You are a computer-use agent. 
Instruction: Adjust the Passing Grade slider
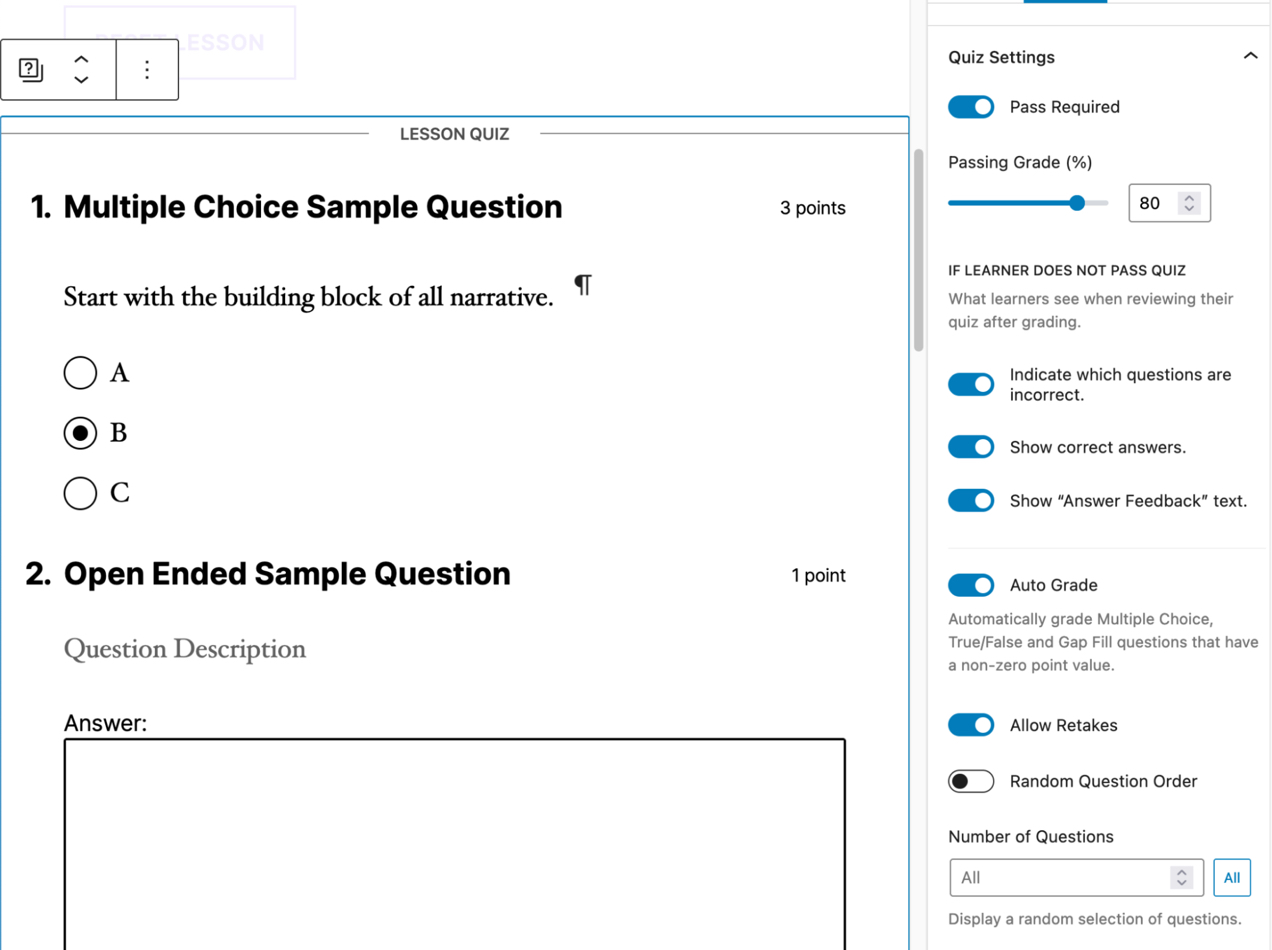click(x=1028, y=203)
